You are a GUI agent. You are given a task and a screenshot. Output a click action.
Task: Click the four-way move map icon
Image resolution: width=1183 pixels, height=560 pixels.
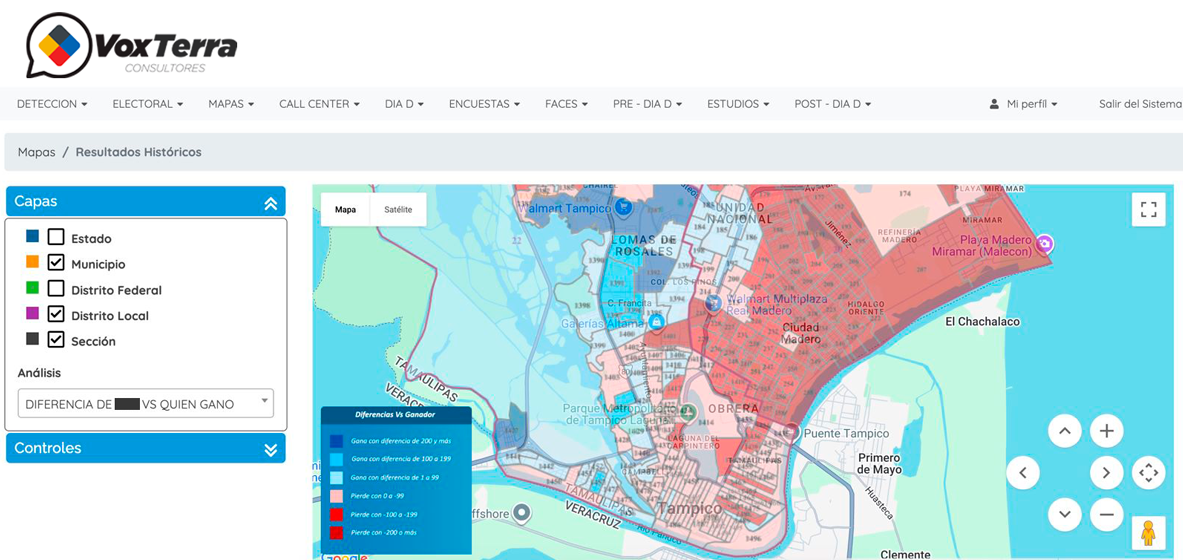[x=1148, y=473]
